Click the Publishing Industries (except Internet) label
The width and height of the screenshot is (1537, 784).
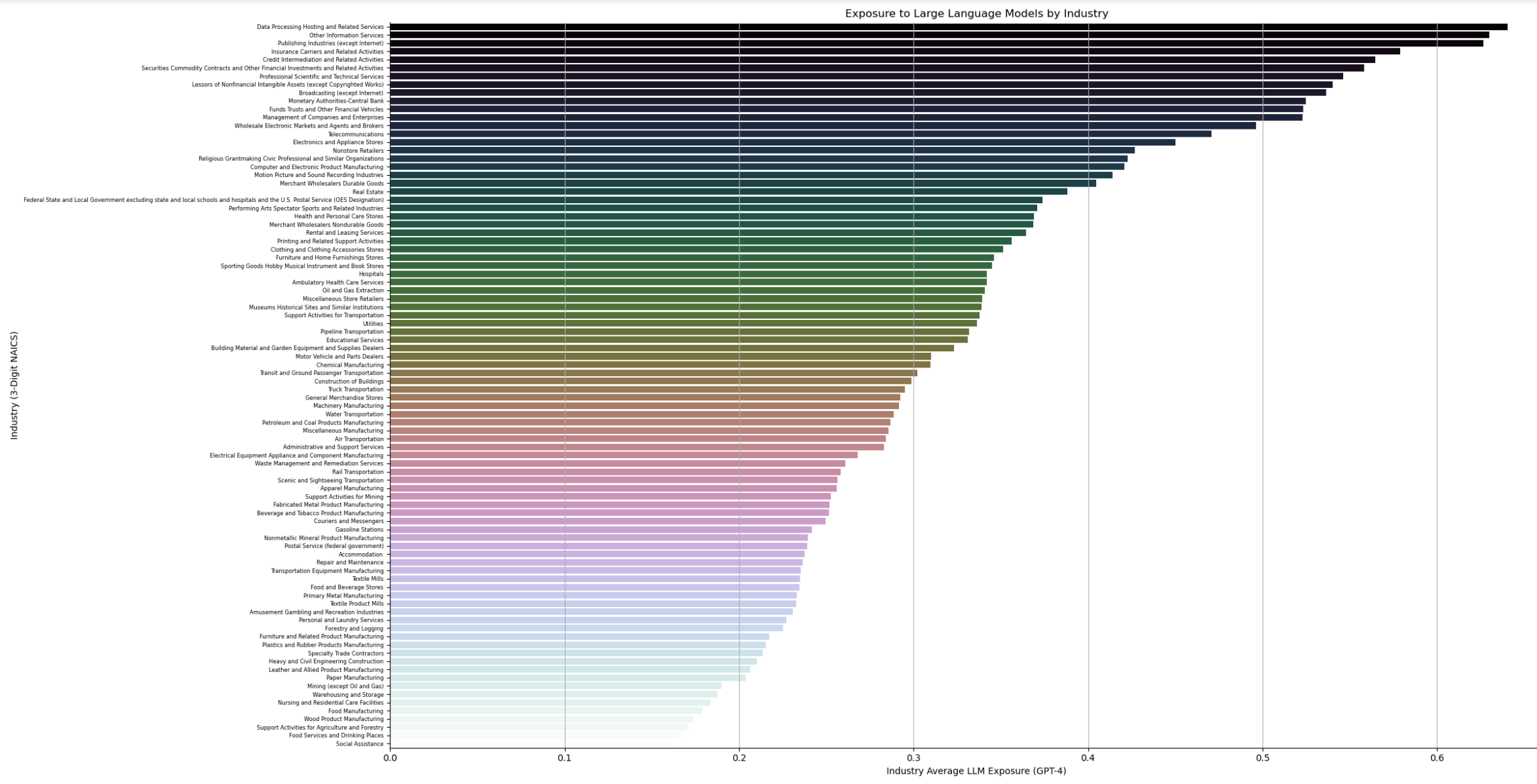click(330, 44)
